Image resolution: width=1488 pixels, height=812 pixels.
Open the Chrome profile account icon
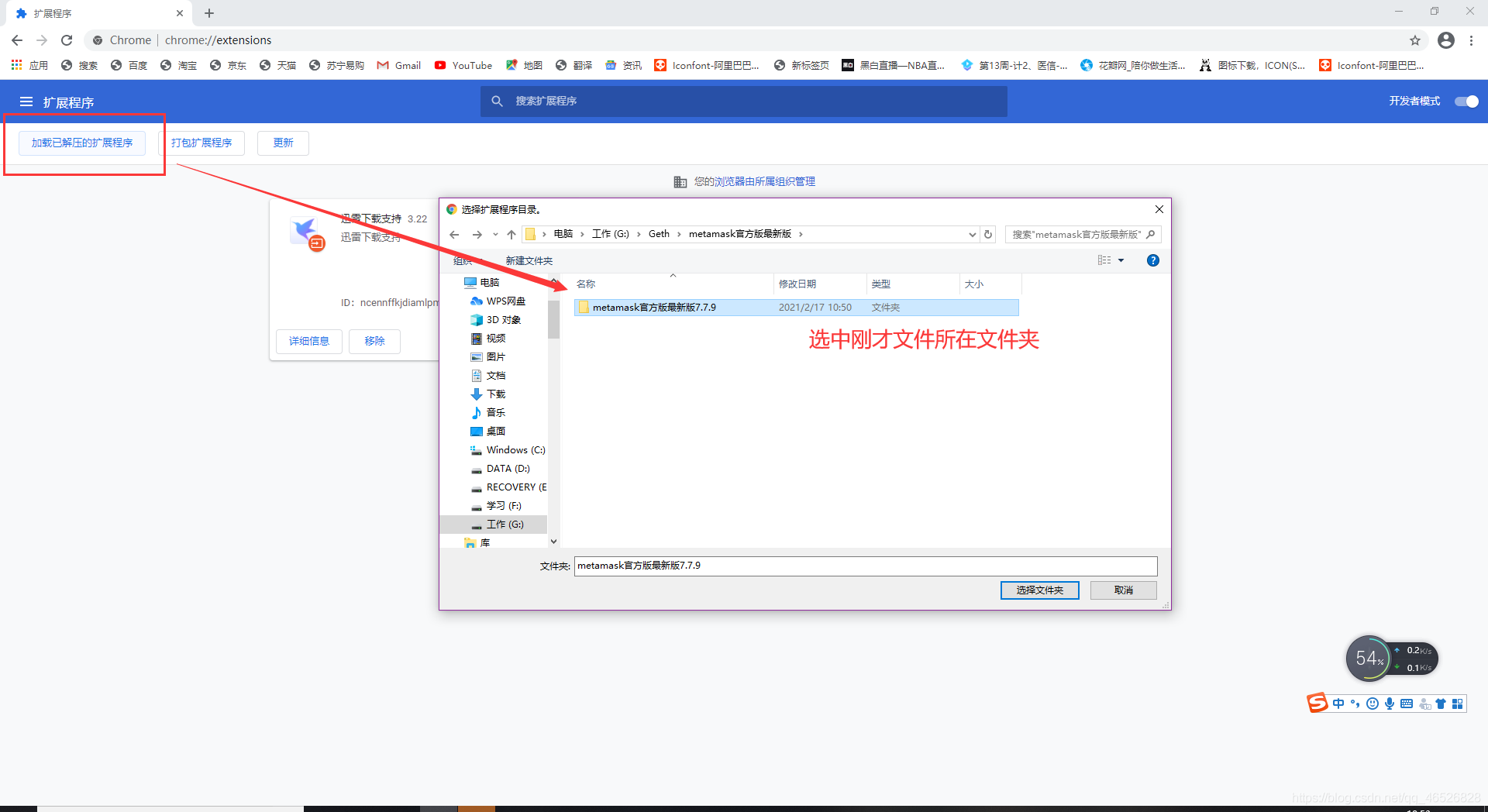click(x=1446, y=40)
